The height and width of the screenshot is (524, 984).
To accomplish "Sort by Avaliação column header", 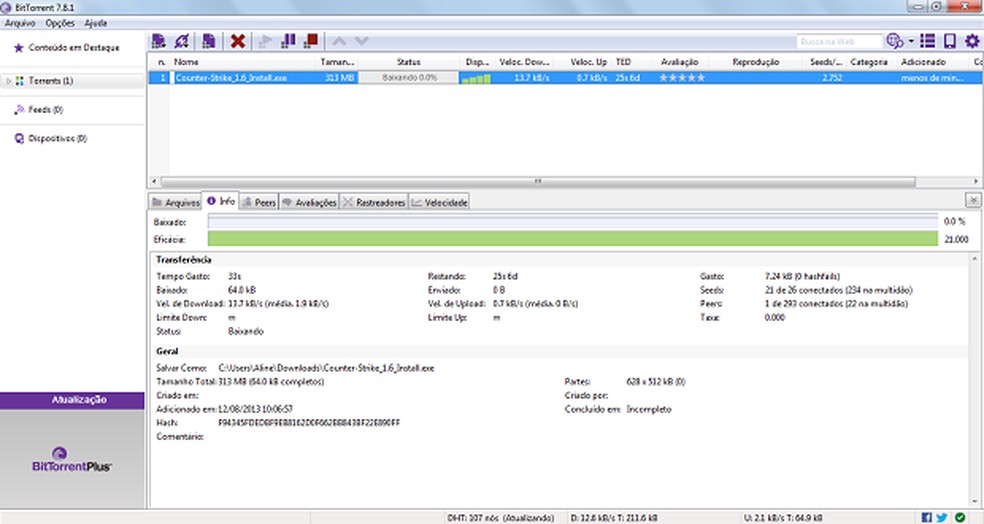I will [x=680, y=62].
